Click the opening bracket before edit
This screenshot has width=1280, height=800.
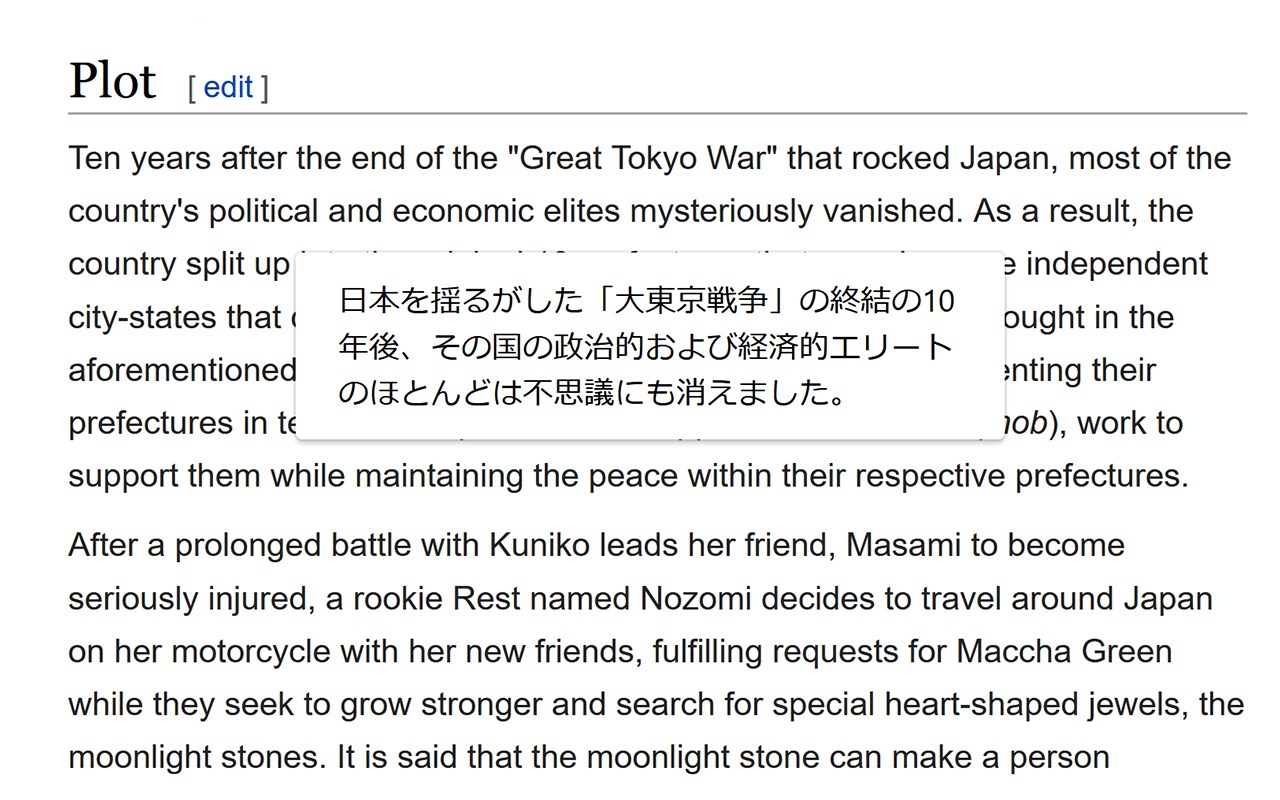point(191,88)
